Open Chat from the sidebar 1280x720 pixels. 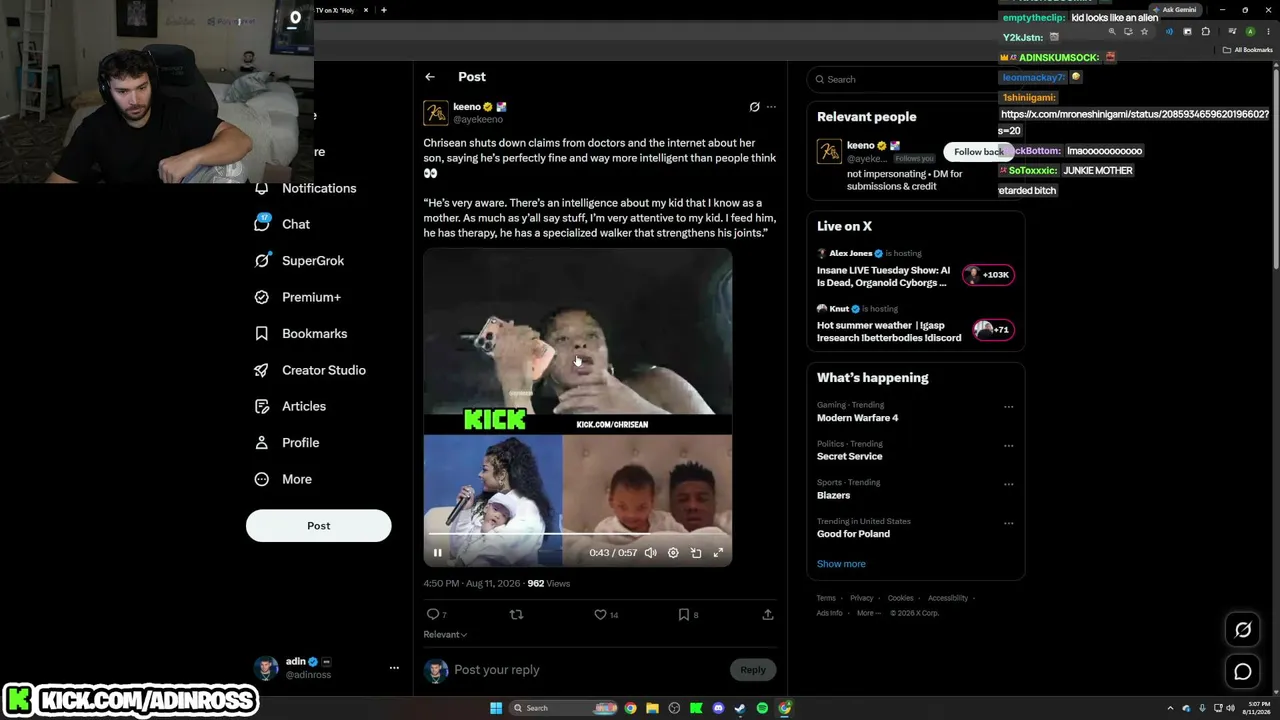283,224
